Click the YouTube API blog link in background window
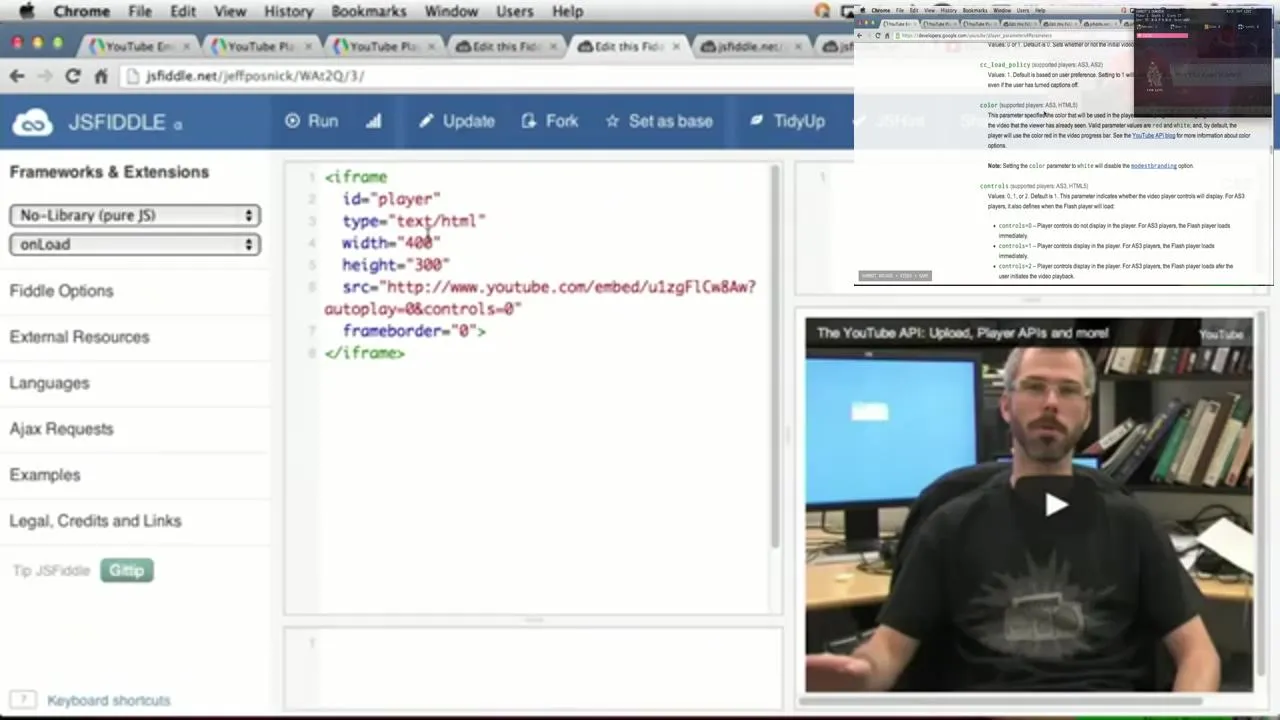 click(x=1153, y=135)
